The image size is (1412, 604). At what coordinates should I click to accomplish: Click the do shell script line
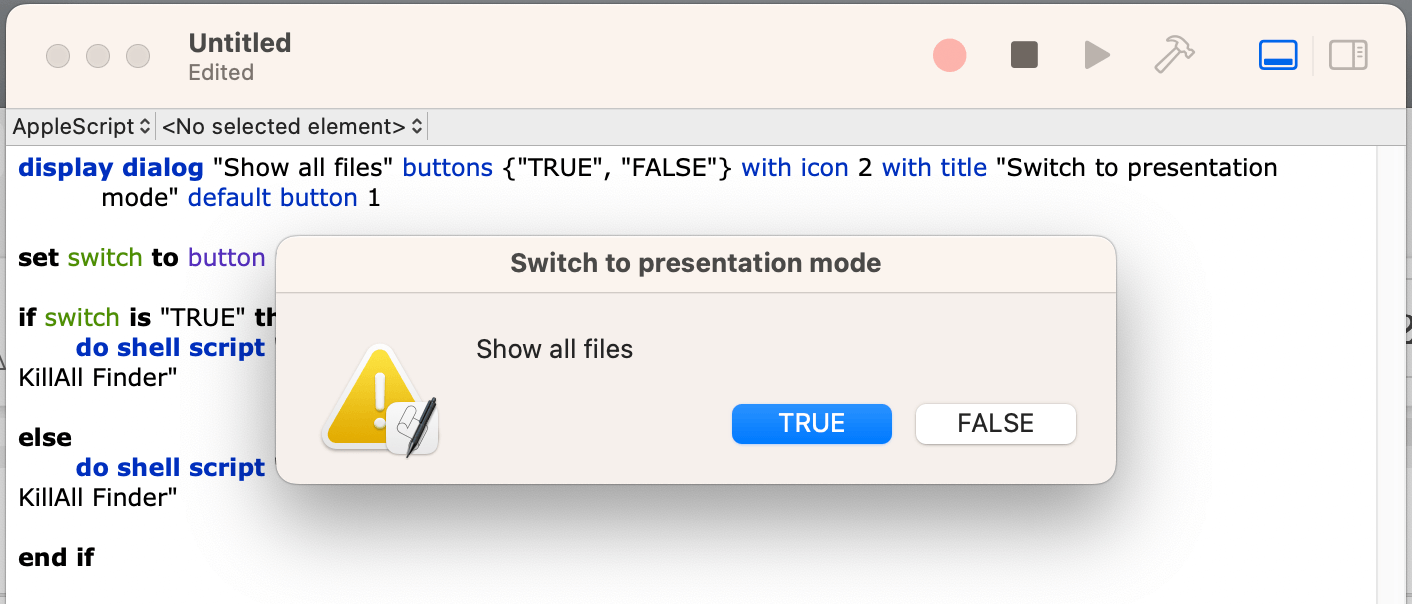coord(170,347)
